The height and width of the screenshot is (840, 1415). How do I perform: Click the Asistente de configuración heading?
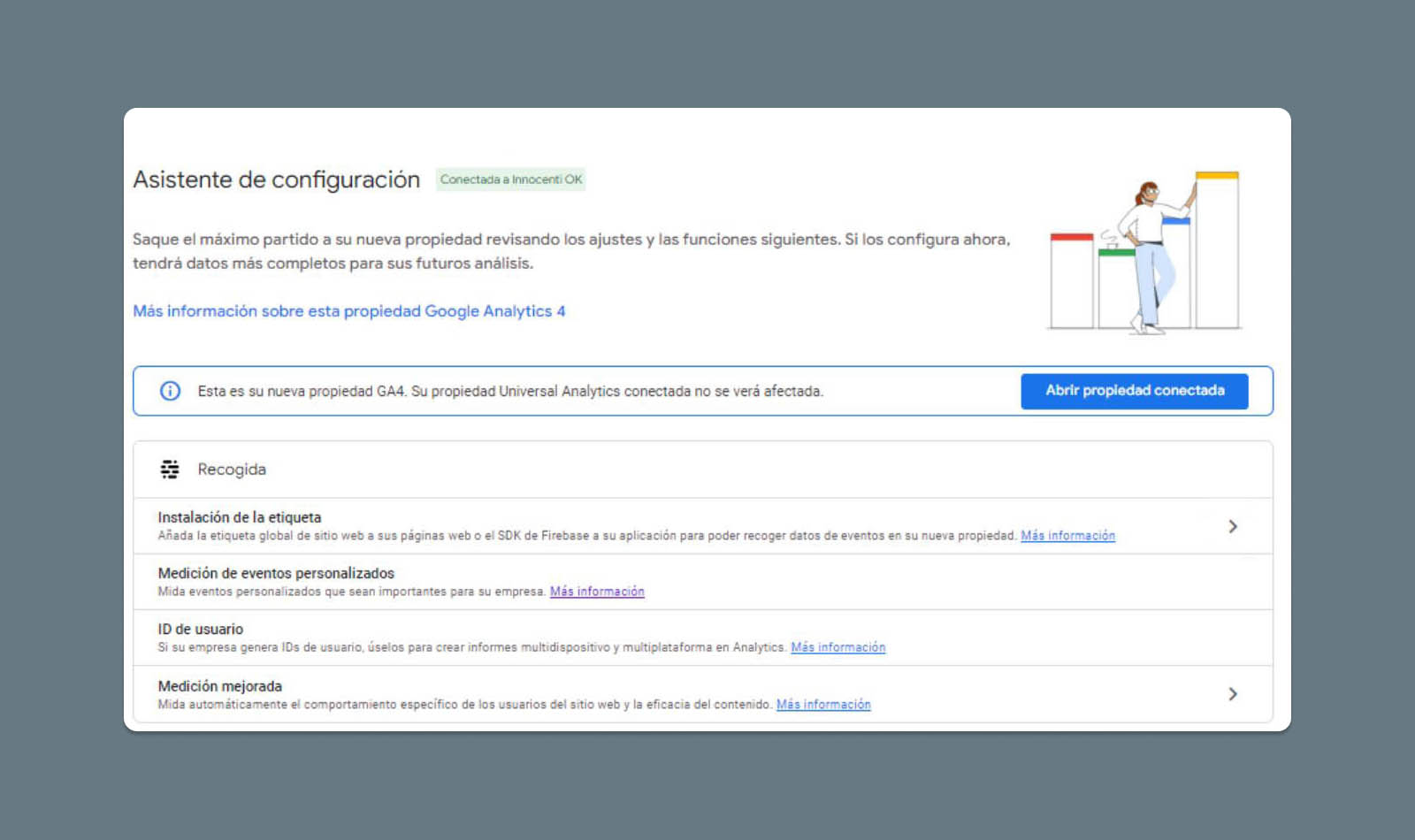[x=277, y=179]
